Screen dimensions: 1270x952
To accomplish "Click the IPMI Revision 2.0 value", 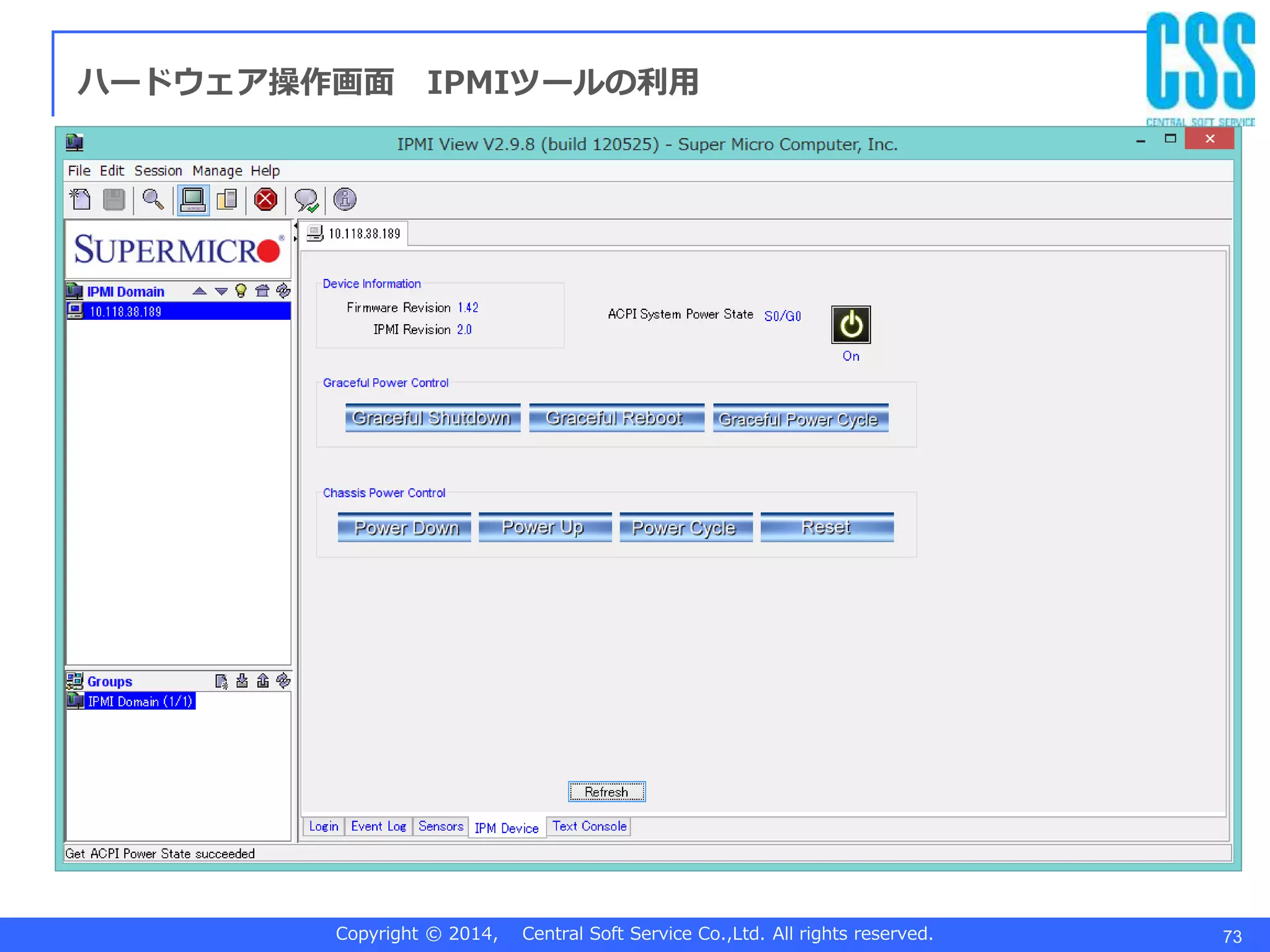I will point(464,330).
